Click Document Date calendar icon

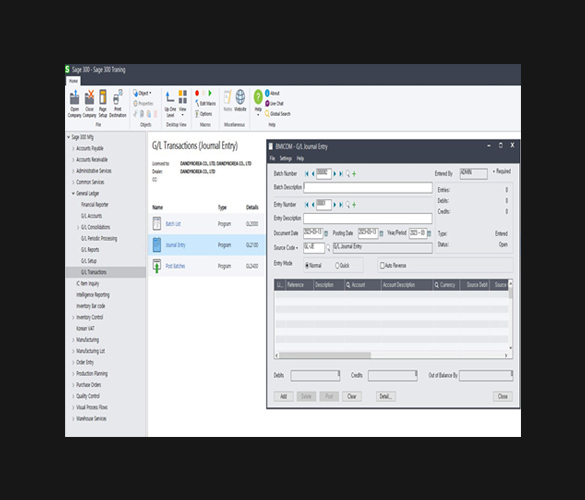coord(326,234)
